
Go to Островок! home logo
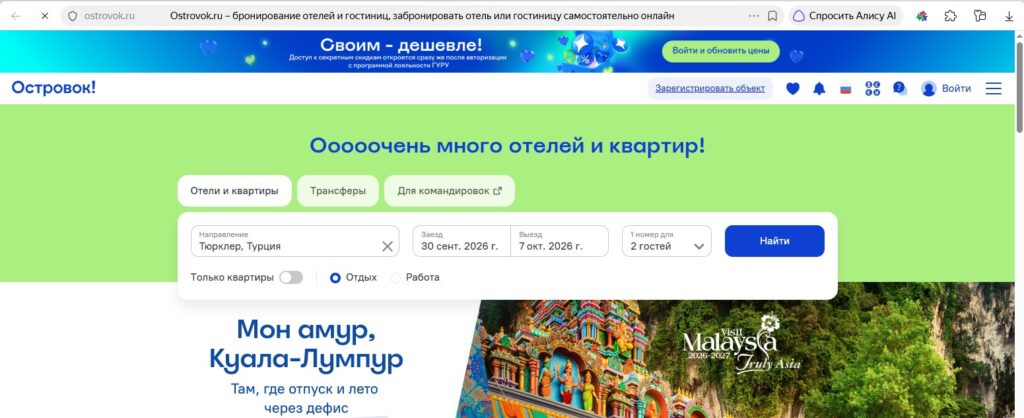[54, 88]
